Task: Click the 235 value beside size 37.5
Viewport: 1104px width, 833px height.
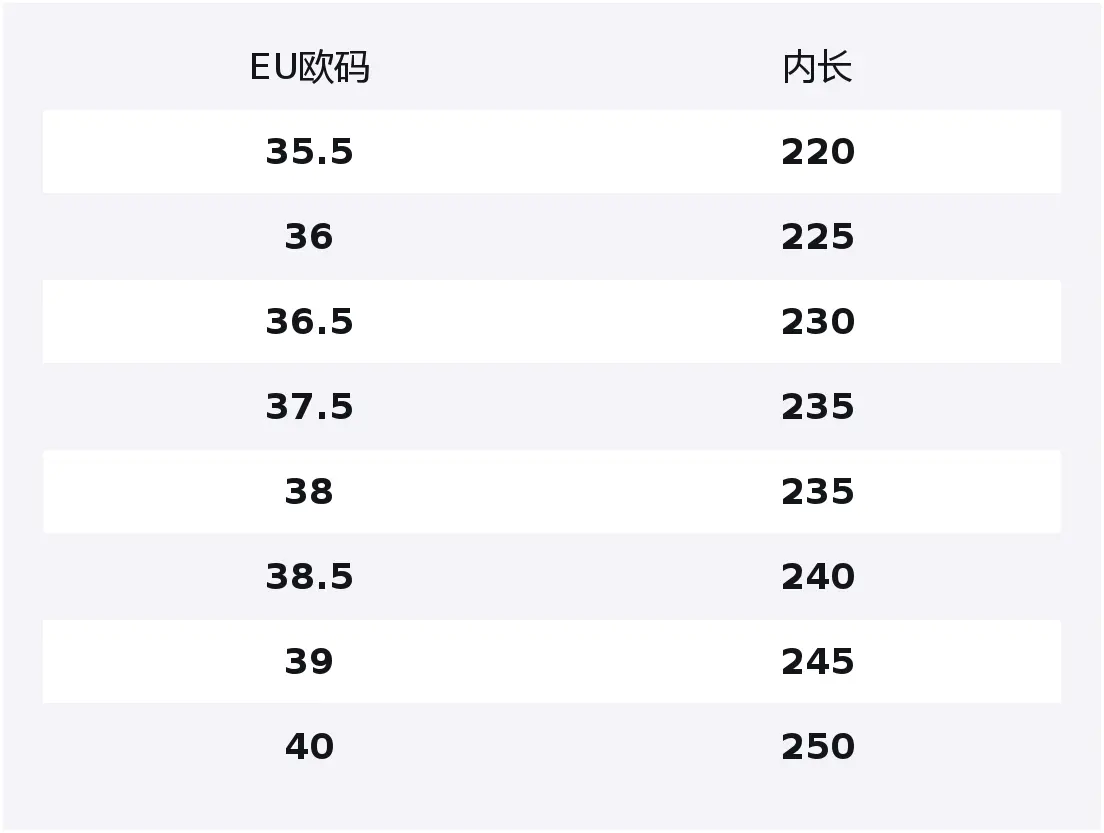Action: tap(817, 407)
